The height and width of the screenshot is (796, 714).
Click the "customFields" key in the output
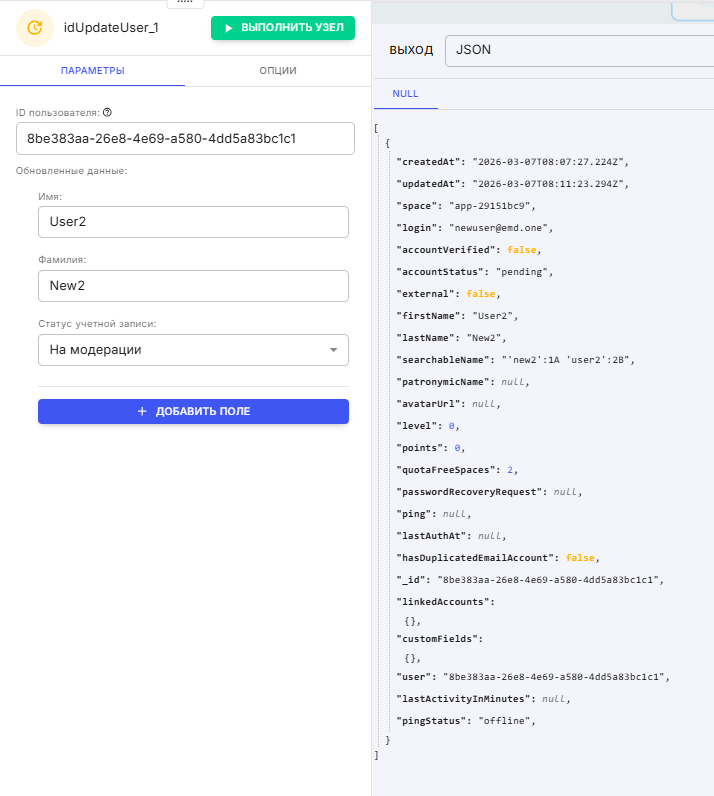click(440, 638)
